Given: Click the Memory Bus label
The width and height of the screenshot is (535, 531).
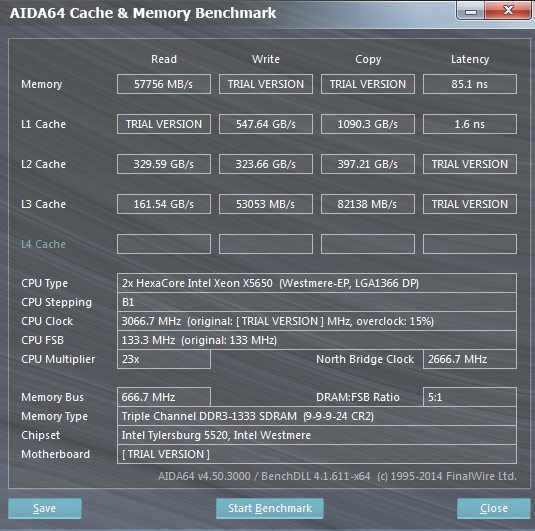Looking at the screenshot, I should click(x=52, y=397).
